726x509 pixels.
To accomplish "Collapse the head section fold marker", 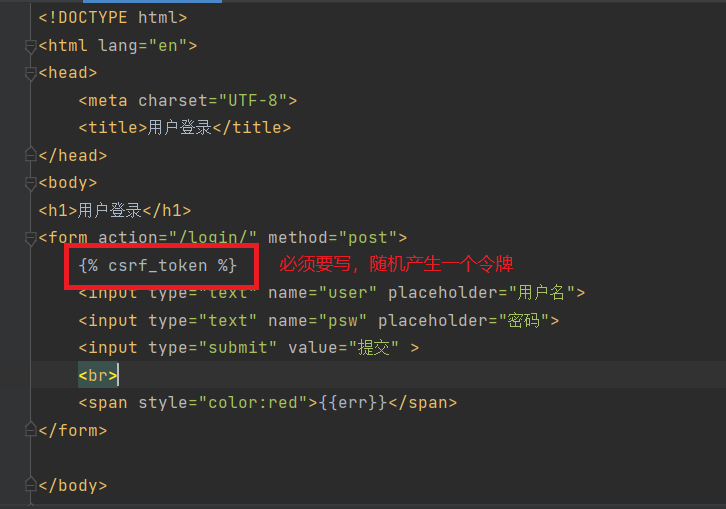I will [30, 73].
